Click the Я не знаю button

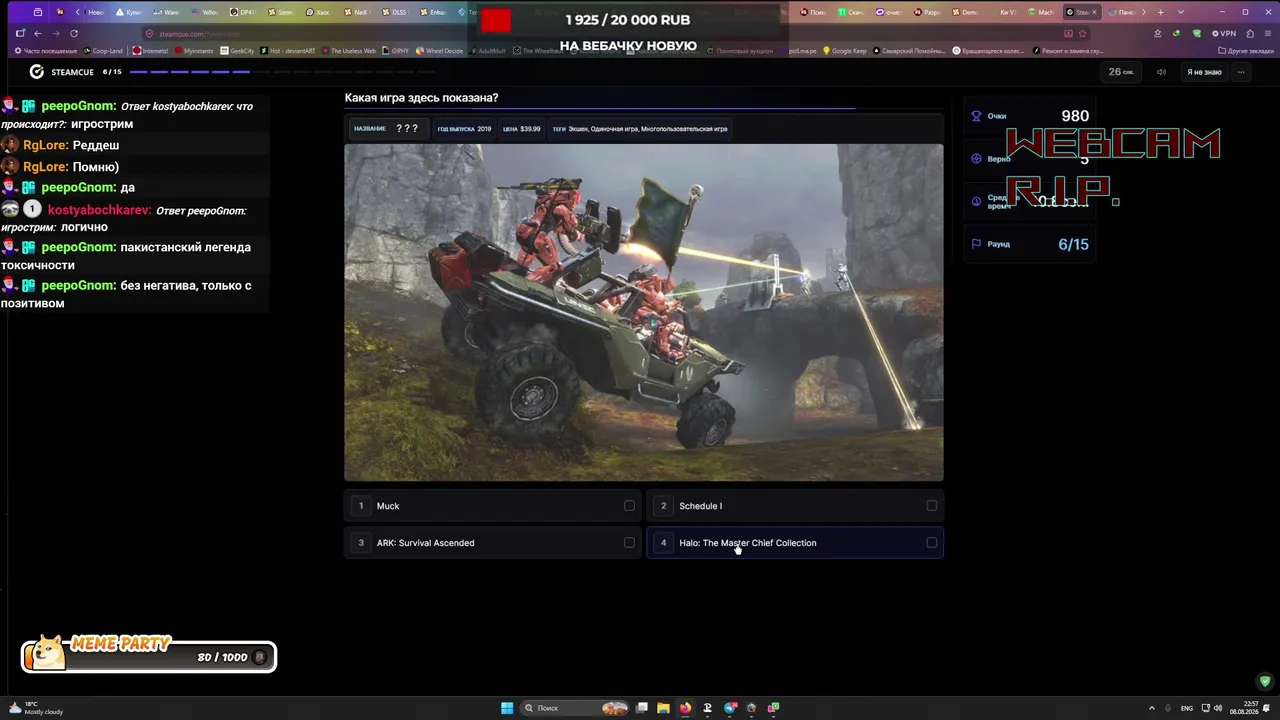pos(1204,72)
